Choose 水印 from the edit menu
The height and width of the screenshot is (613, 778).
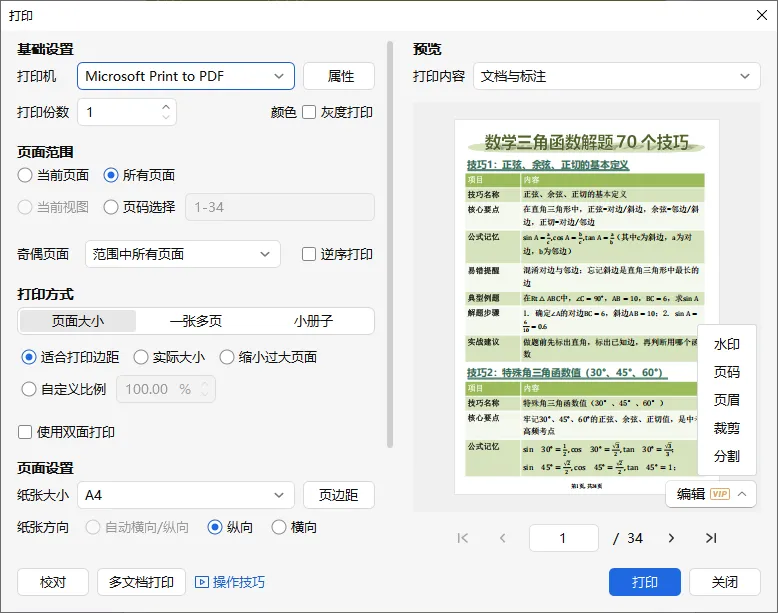pos(726,344)
